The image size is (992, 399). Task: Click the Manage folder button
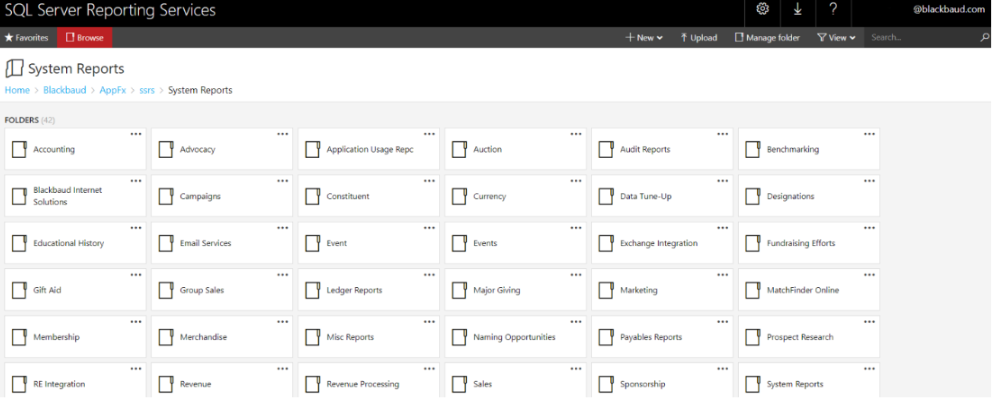767,37
